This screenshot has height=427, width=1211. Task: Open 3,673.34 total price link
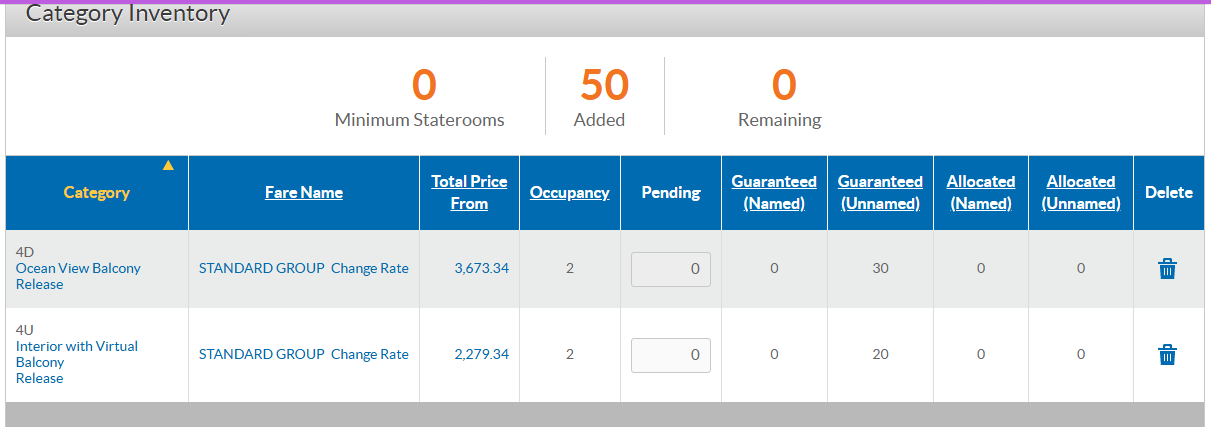click(x=481, y=268)
